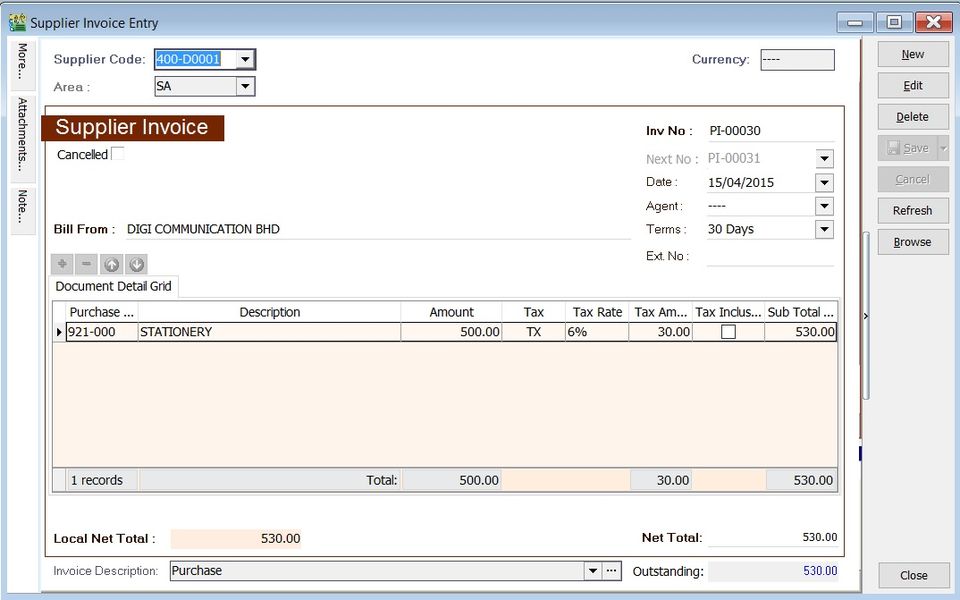Click the Outstanding amount 530.00 link
Viewport: 960px width, 600px height.
coord(818,571)
